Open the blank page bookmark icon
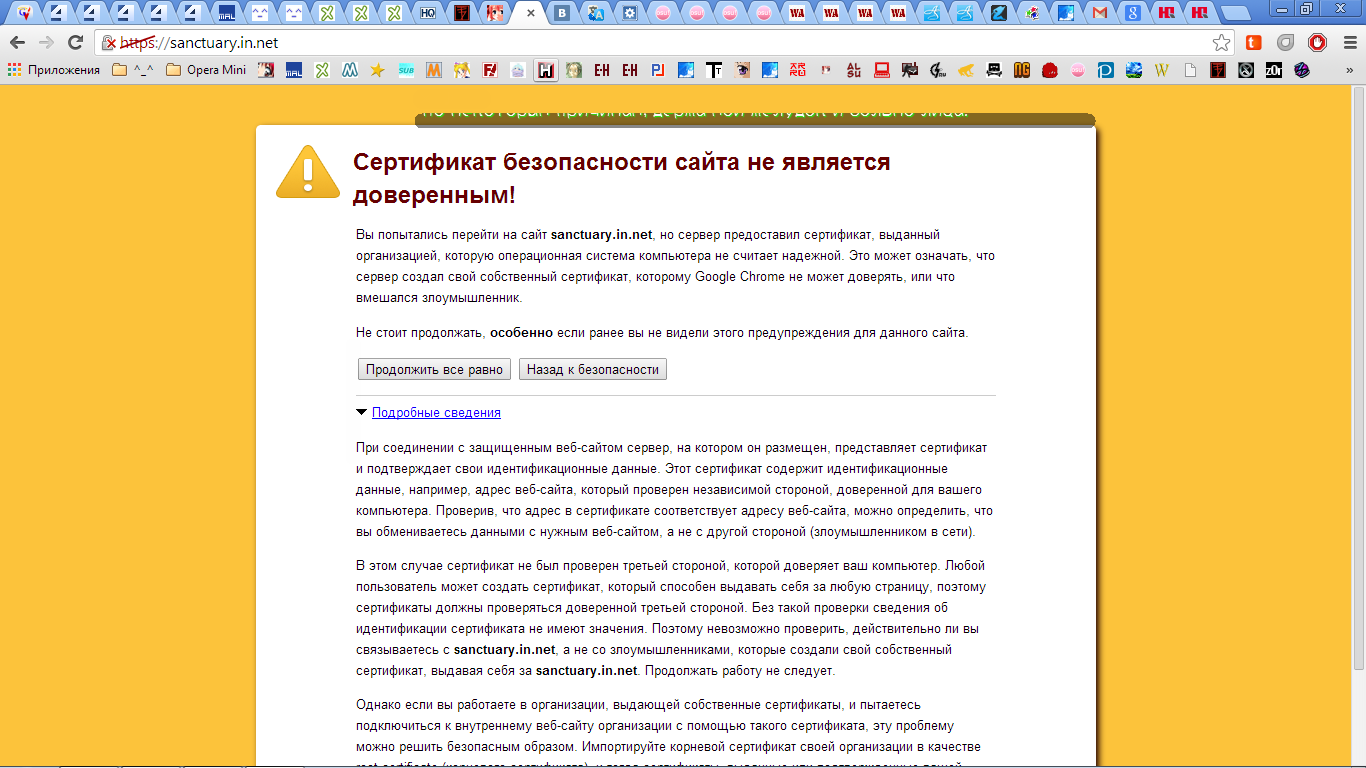 (x=1189, y=70)
